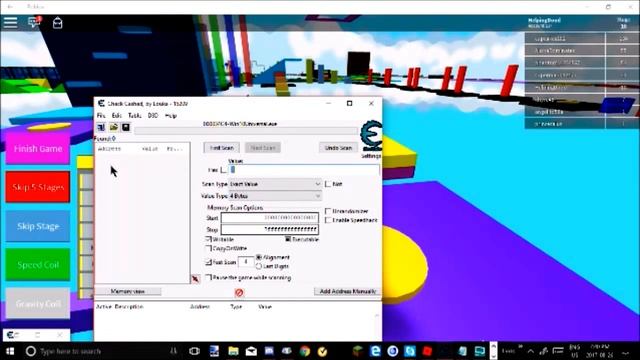Click the microphone icon in the taskbar search
This screenshot has height=360, width=640.
pos(173,351)
